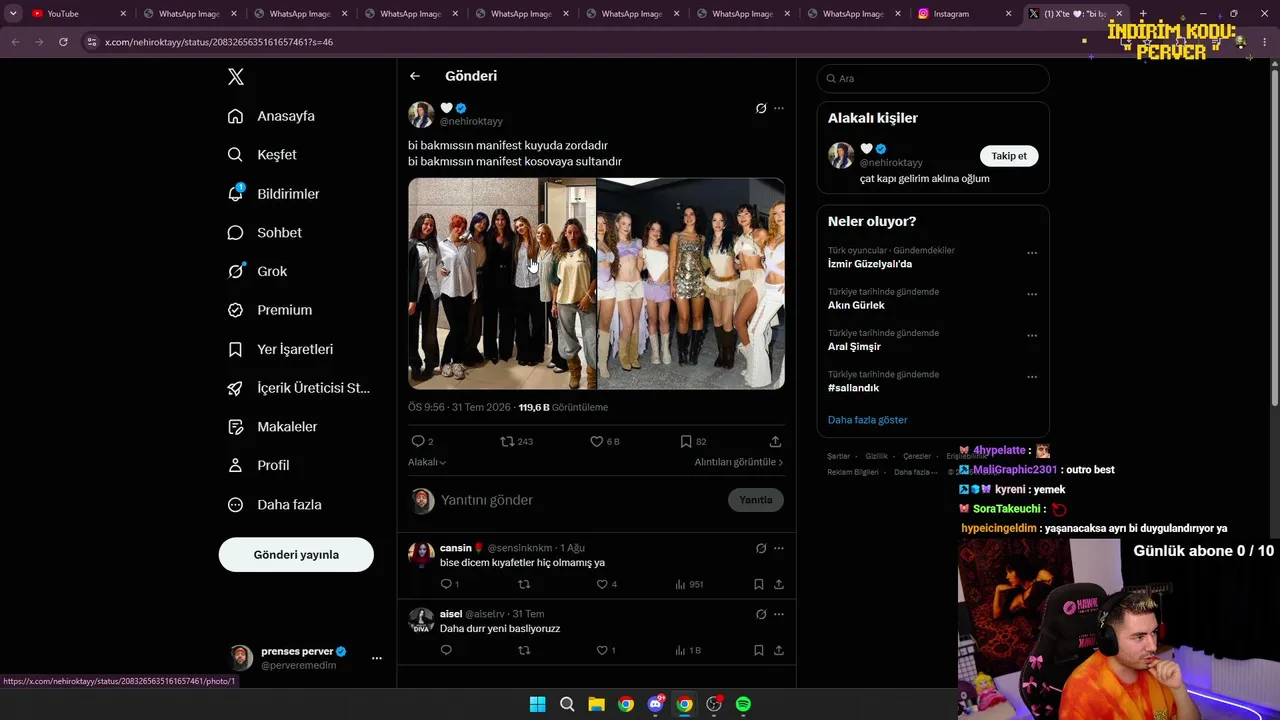
Task: Open Grok icon on cansin's comment
Action: coord(761,548)
